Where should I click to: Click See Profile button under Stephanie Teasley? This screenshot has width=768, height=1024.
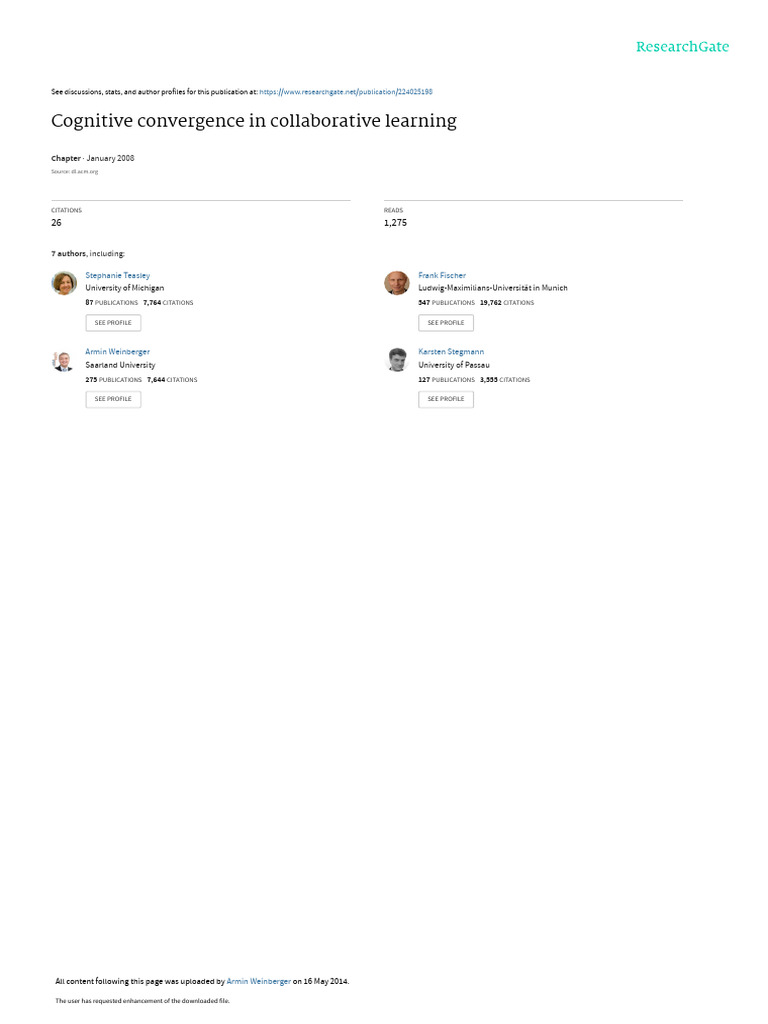pos(113,323)
